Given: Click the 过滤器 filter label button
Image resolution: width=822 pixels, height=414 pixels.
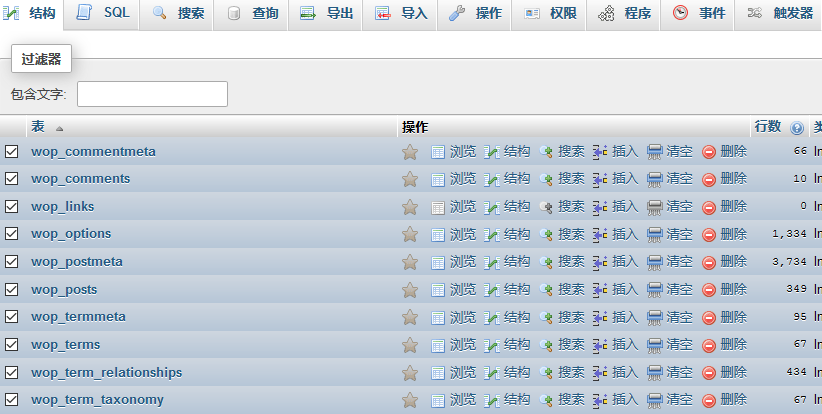Looking at the screenshot, I should pos(41,60).
